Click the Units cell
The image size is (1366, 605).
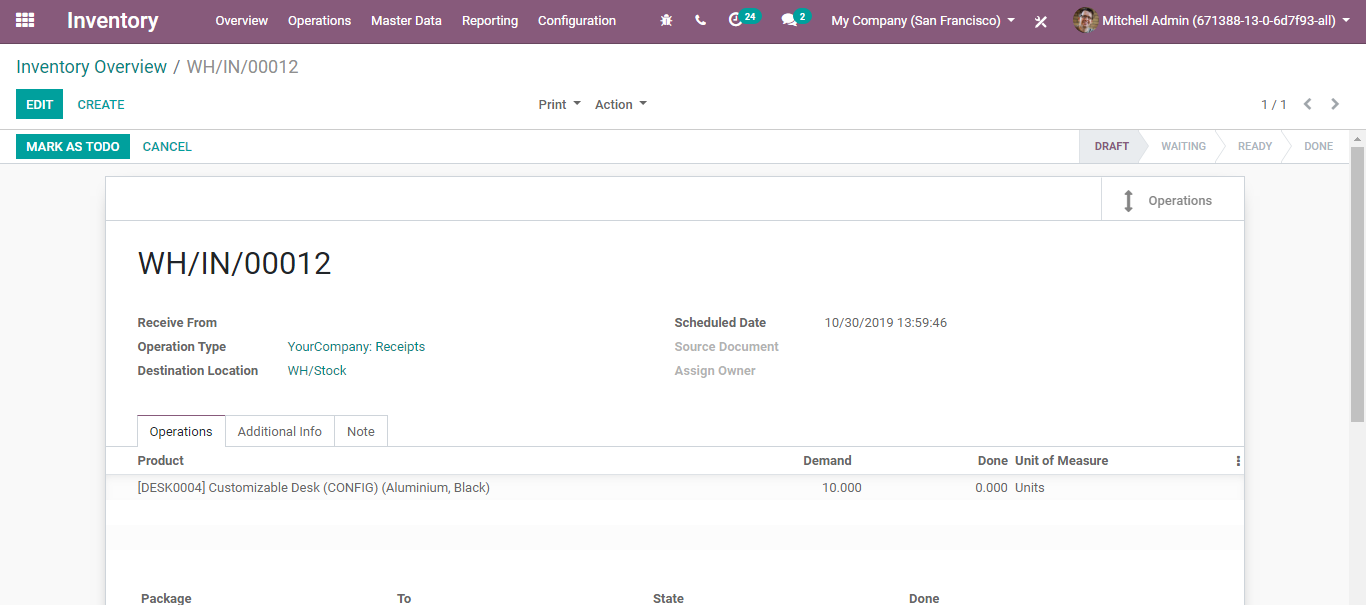1030,488
